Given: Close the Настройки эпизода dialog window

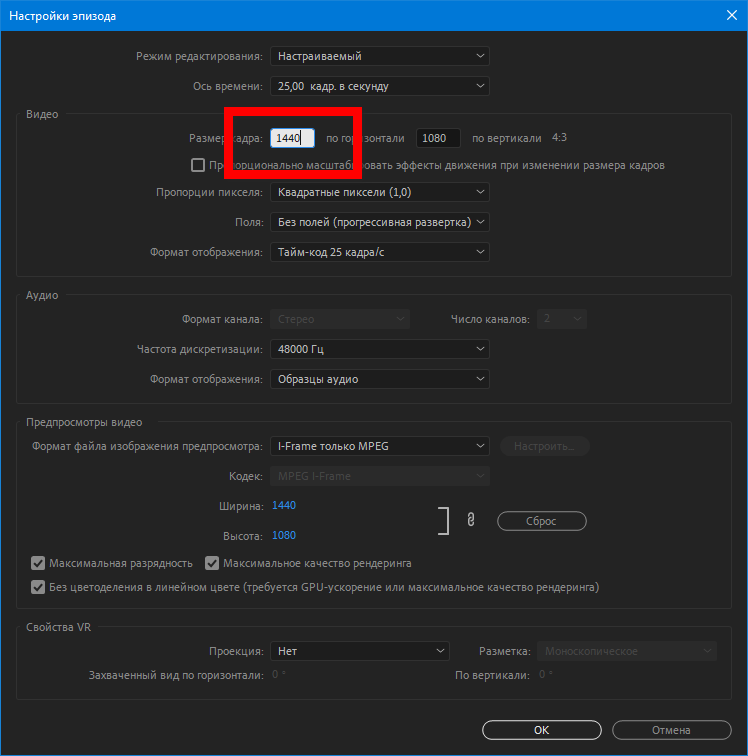Looking at the screenshot, I should tap(730, 15).
